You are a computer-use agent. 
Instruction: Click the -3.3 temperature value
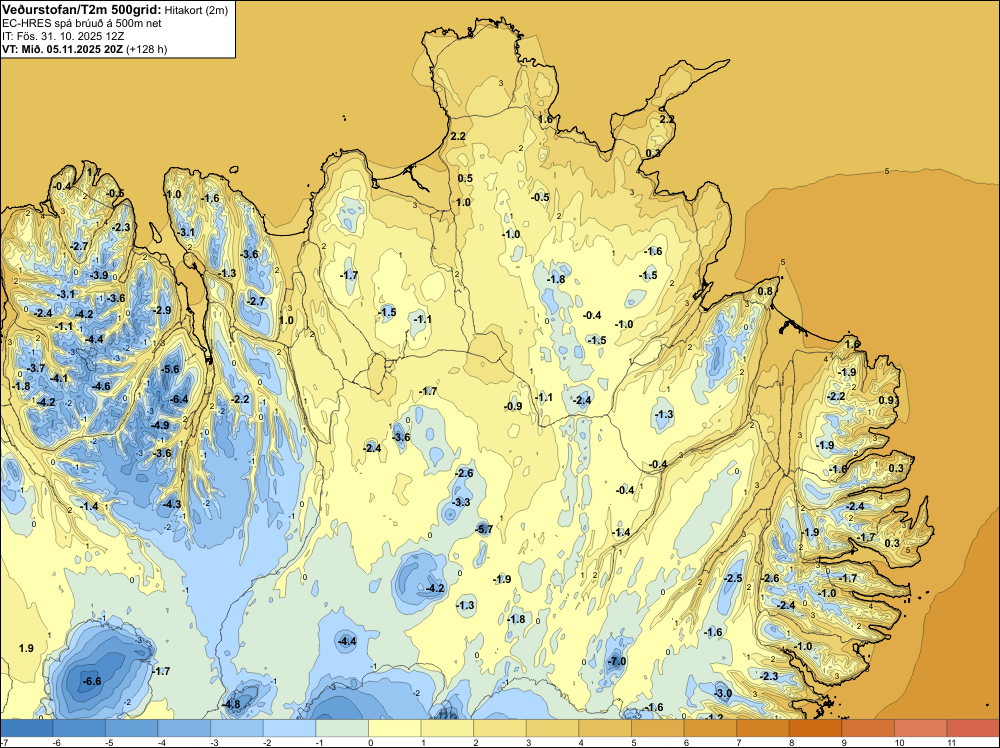[x=460, y=502]
